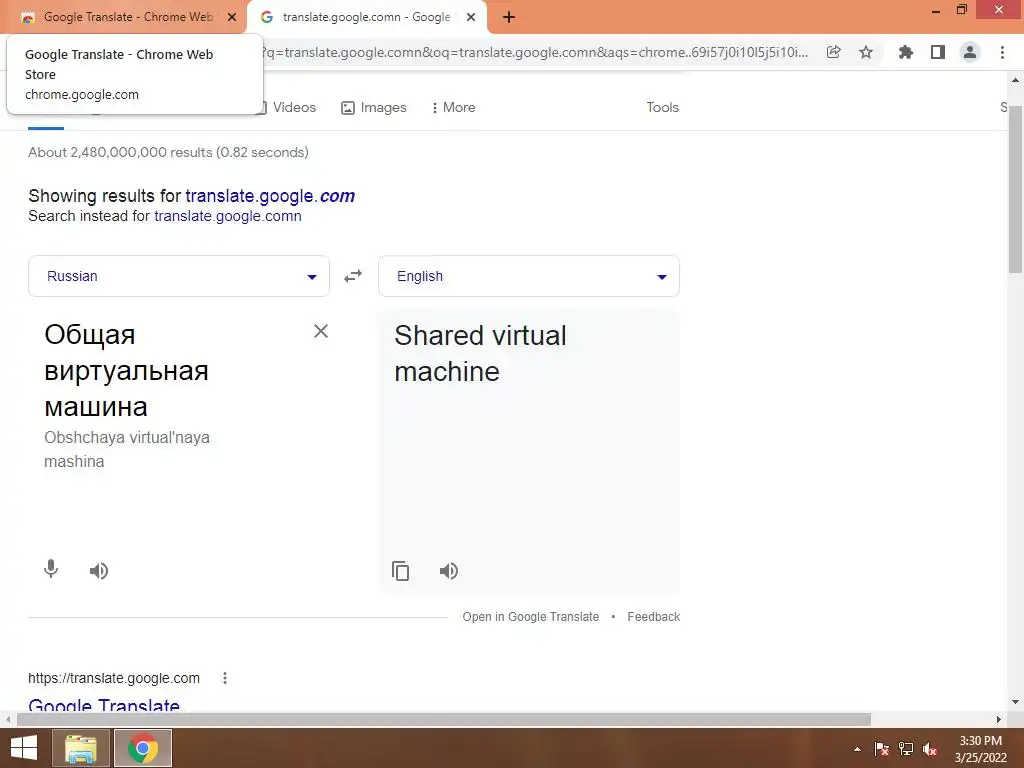This screenshot has width=1024, height=768.
Task: Listen to the Russian source text
Action: 99,571
